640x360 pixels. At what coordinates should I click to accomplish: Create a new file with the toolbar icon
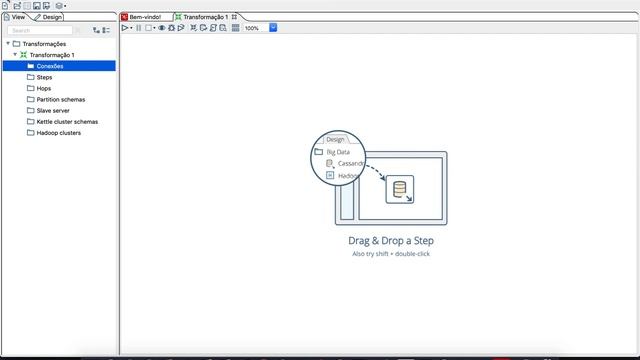point(5,6)
